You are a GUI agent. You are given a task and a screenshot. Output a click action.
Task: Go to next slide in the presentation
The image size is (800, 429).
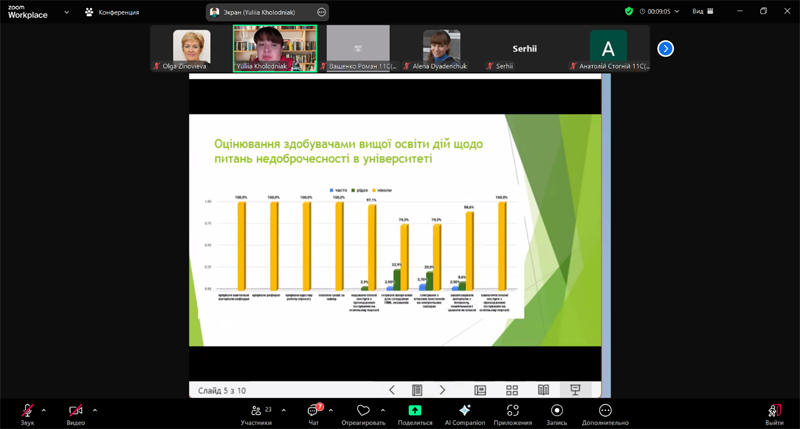442,390
